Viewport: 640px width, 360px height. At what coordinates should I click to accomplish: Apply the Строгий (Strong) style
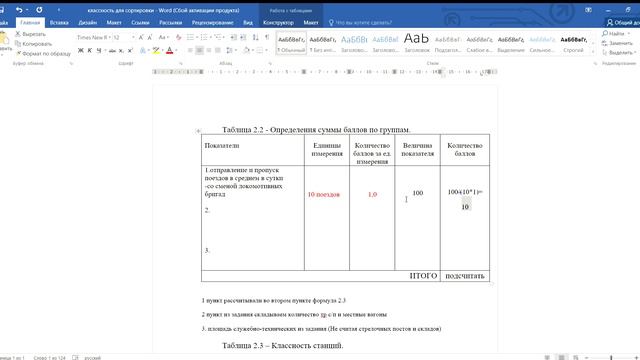click(x=573, y=43)
